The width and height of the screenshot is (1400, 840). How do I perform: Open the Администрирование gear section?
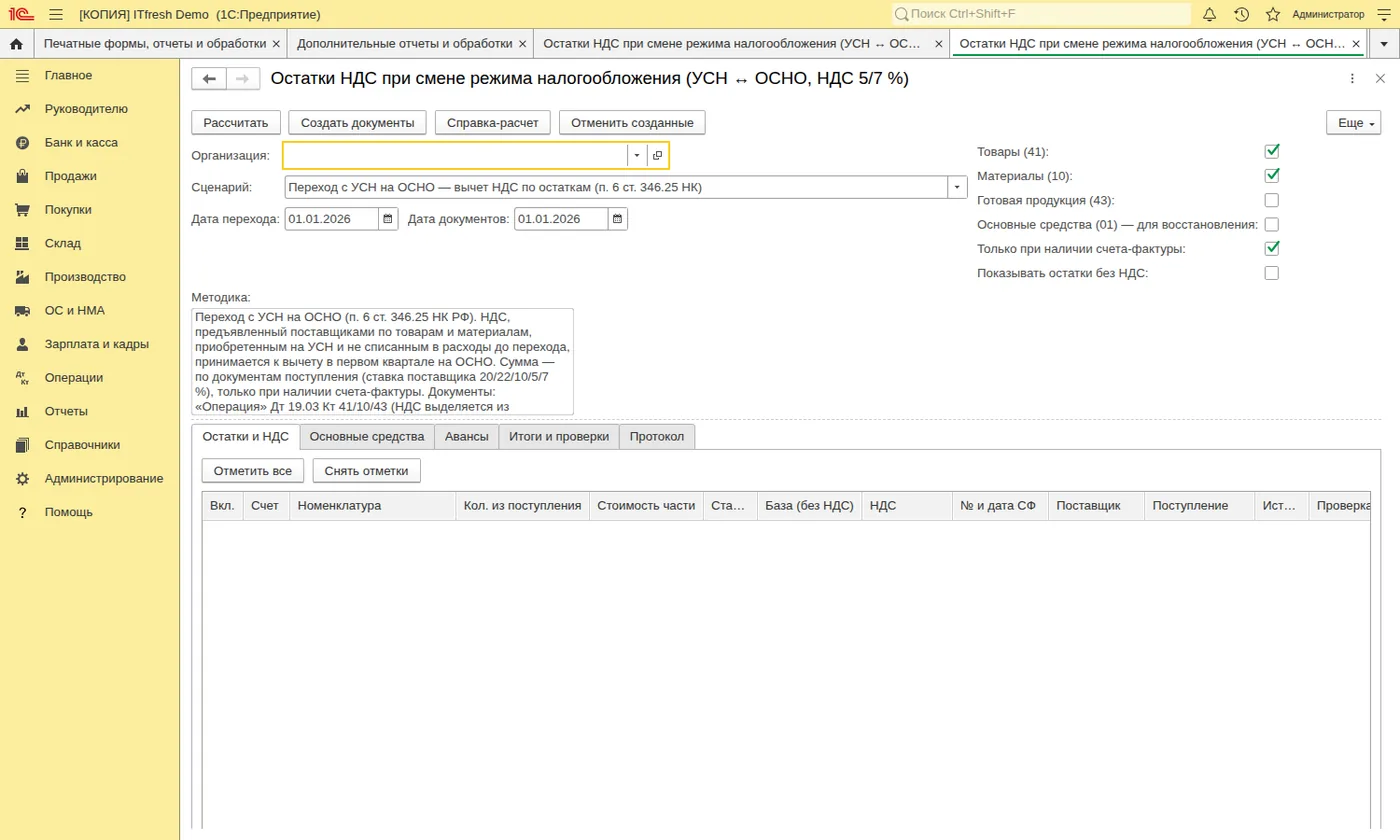click(104, 478)
